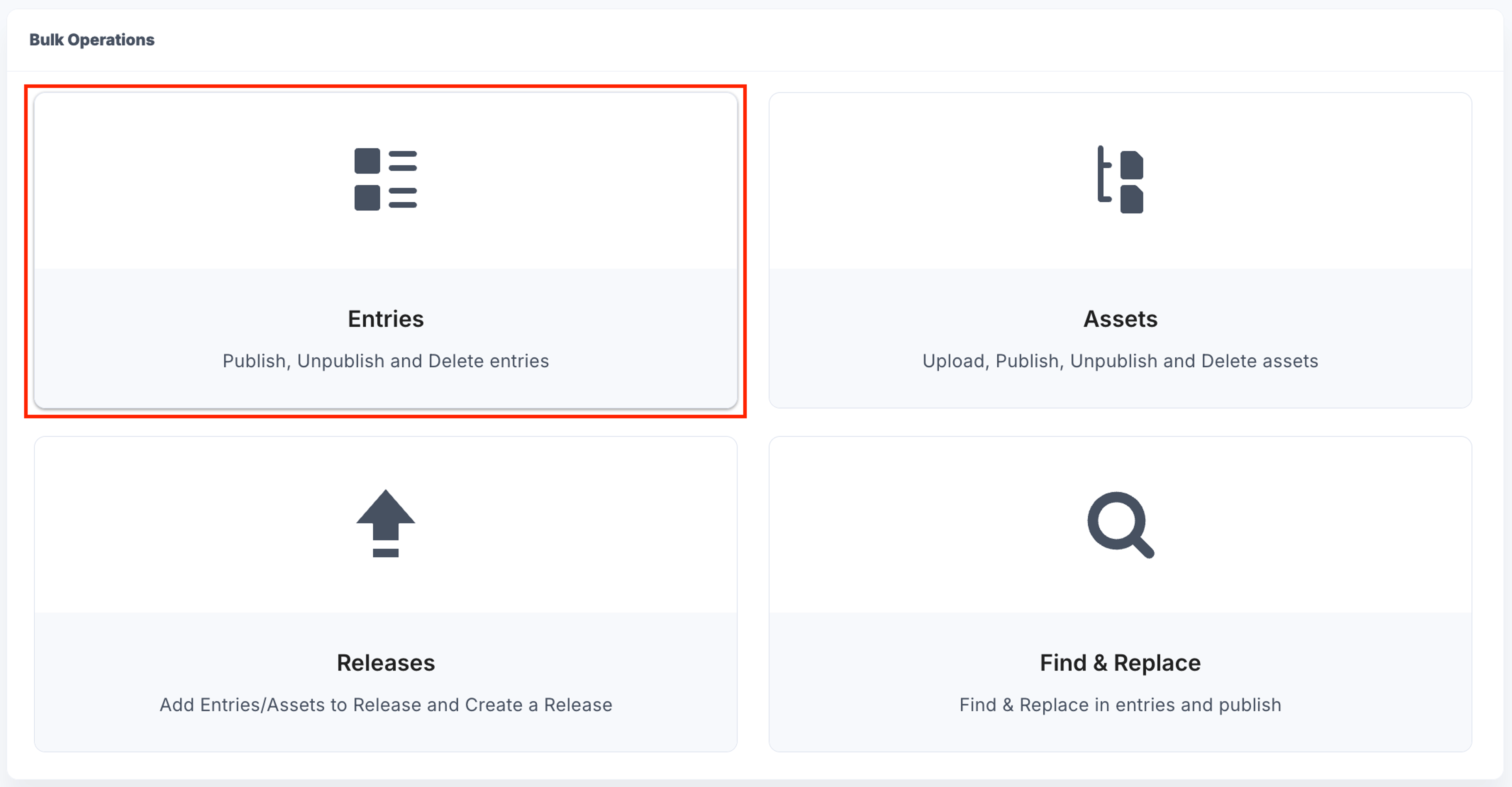Click the white icon area of Assets card
This screenshot has height=787, width=1512.
[x=1121, y=181]
